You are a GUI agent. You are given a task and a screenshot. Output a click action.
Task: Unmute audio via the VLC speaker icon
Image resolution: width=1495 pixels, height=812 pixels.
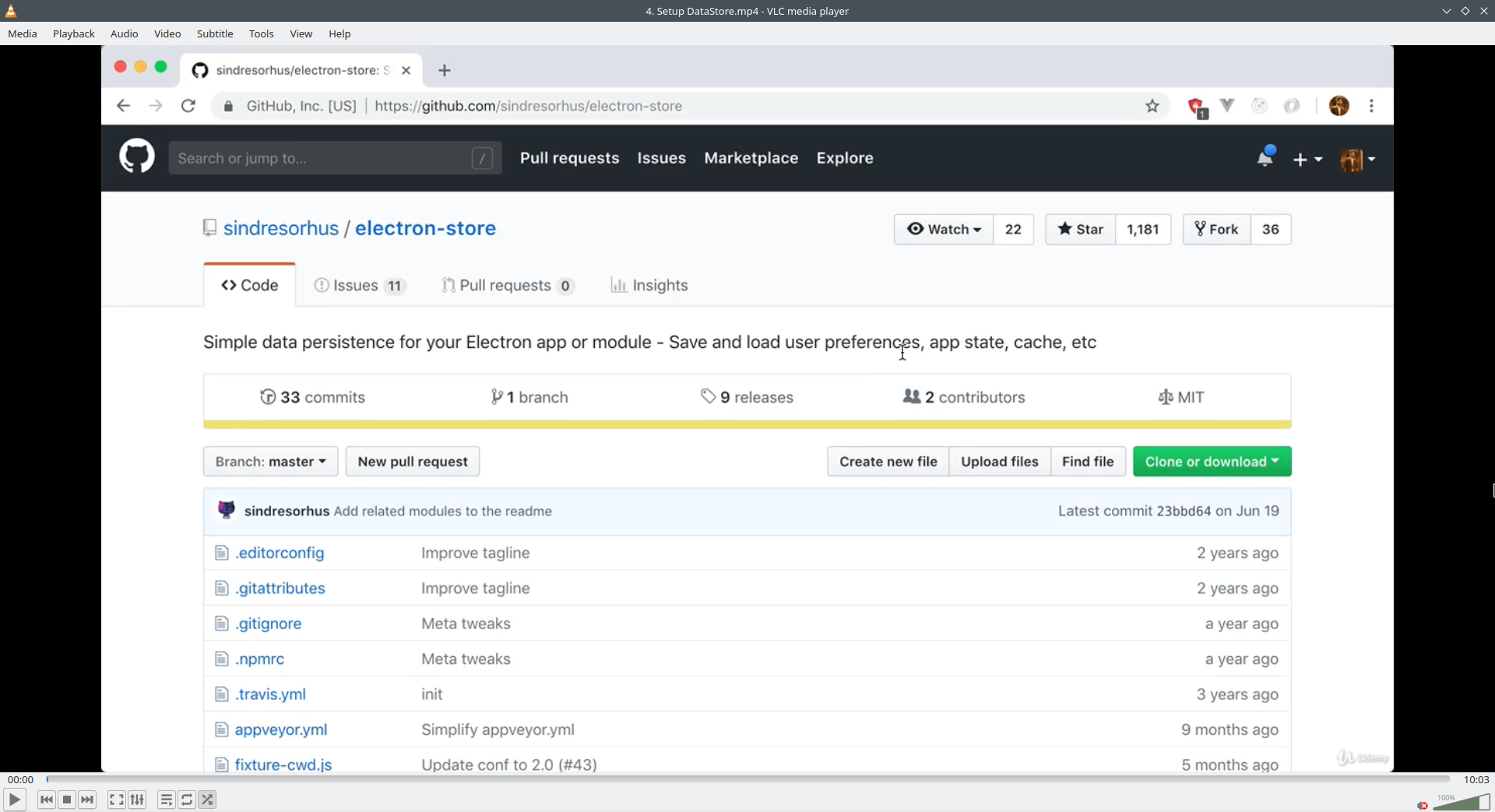pos(1423,805)
